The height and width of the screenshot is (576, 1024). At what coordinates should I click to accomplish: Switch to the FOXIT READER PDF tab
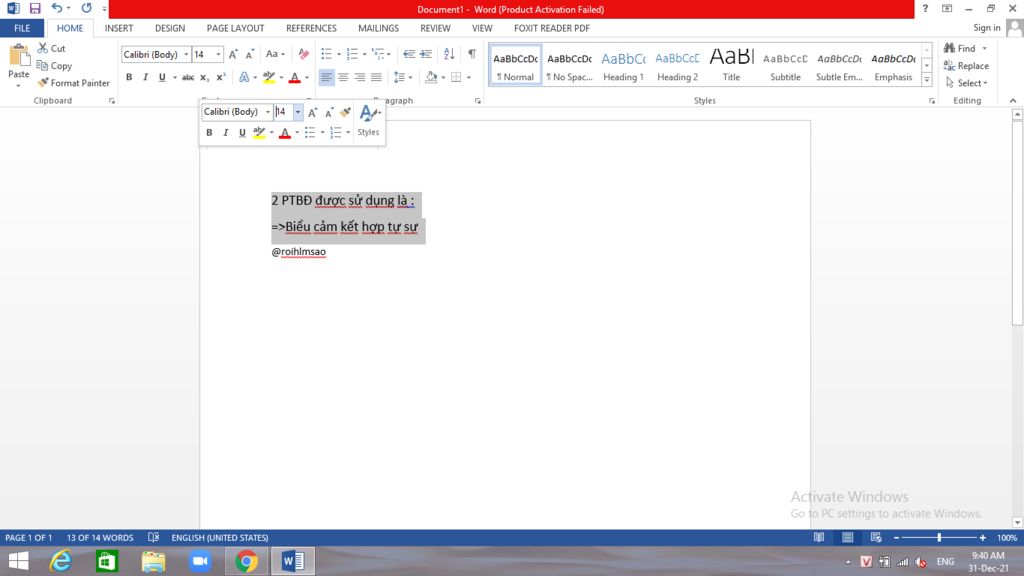pyautogui.click(x=552, y=28)
